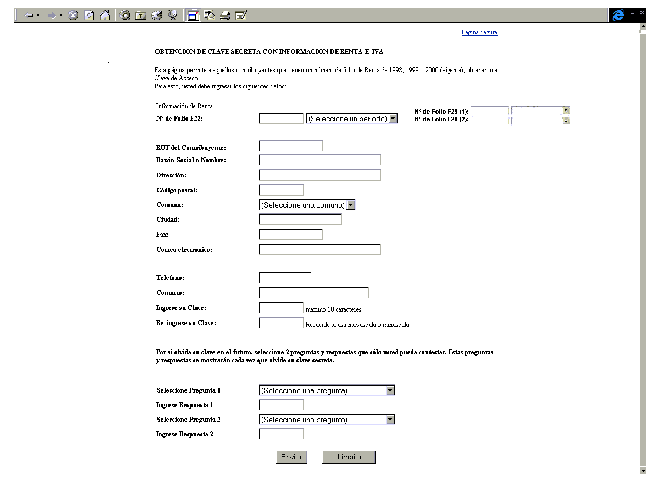Reload the page with the Refresh icon
650x480 pixels.
pyautogui.click(x=89, y=15)
